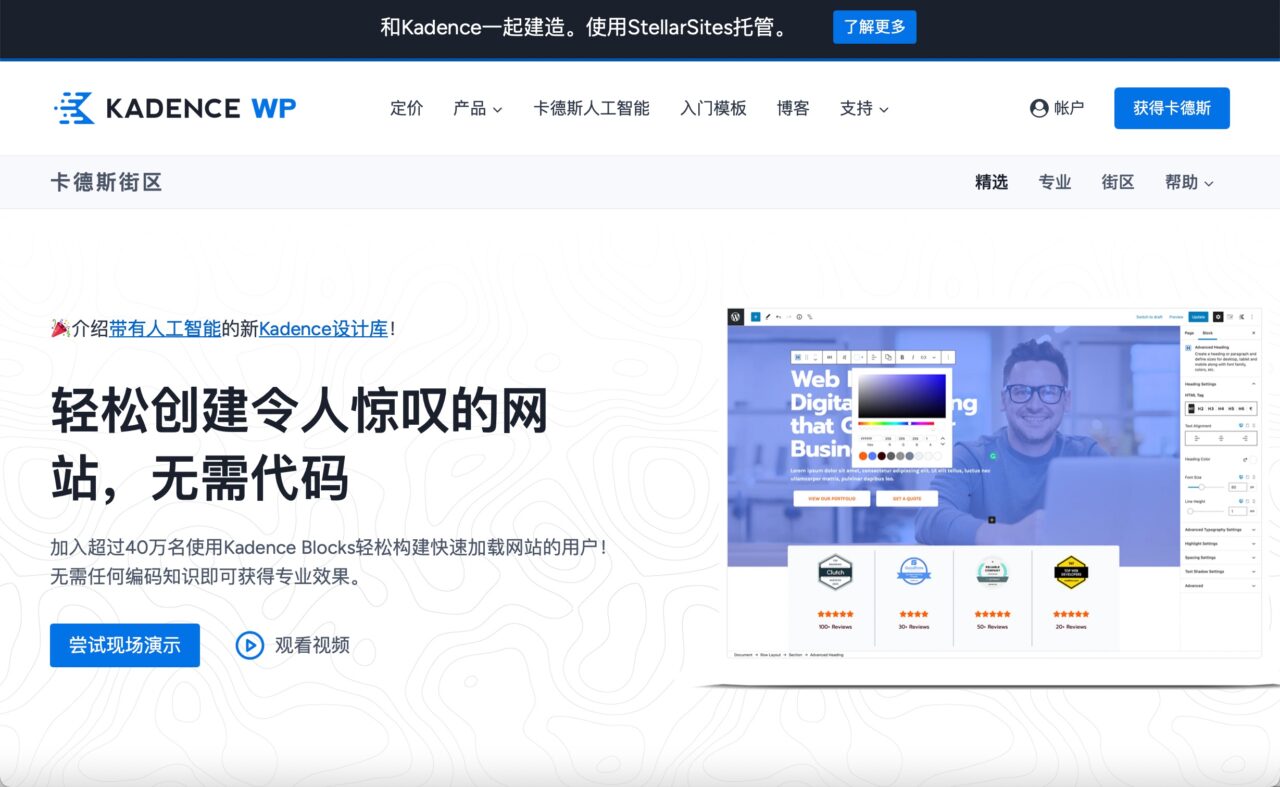Click the Italic icon in editor block toolbar
1280x787 pixels.
913,357
